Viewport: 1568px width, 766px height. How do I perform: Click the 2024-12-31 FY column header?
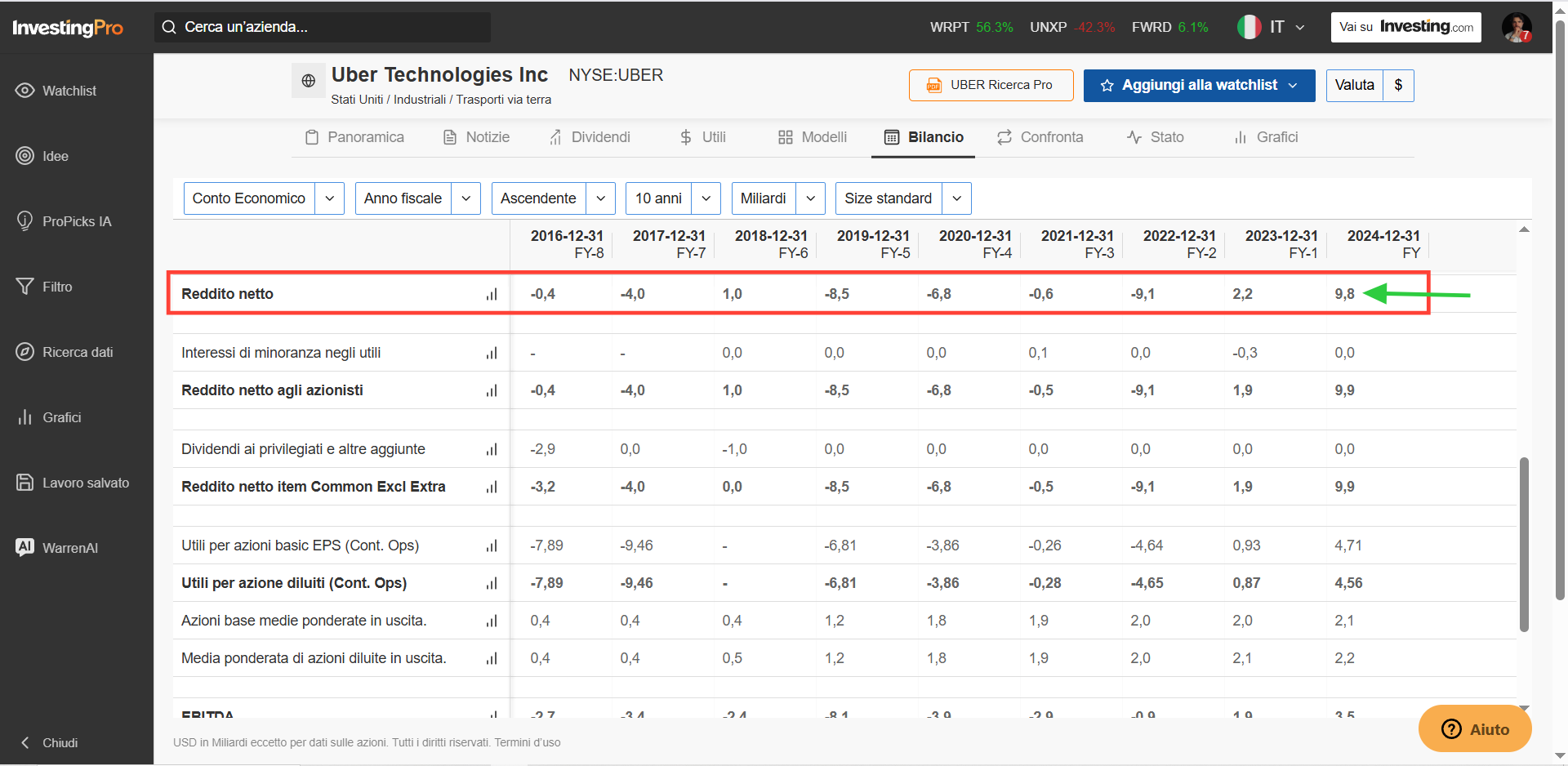tap(1383, 244)
